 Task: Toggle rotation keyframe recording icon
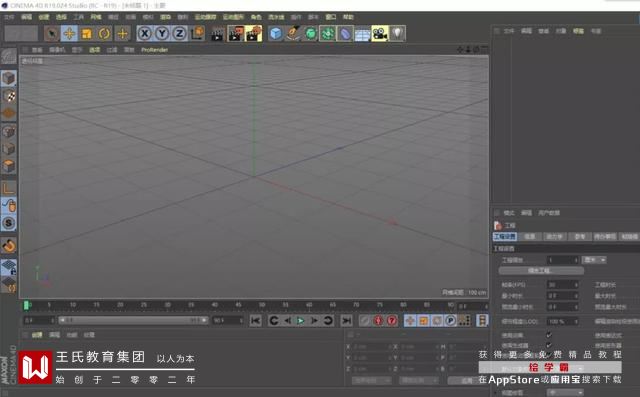(437, 321)
